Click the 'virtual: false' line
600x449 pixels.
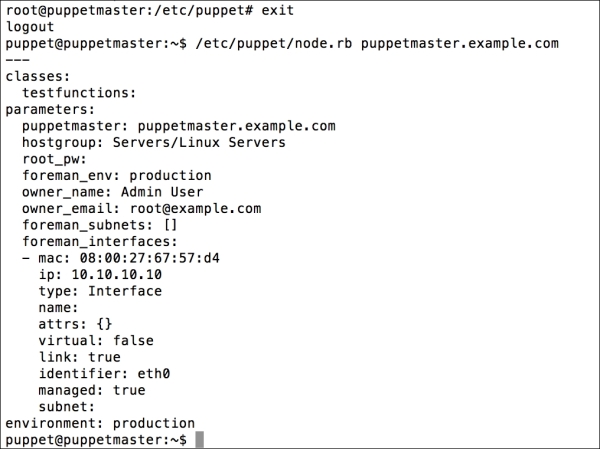[x=95, y=340]
